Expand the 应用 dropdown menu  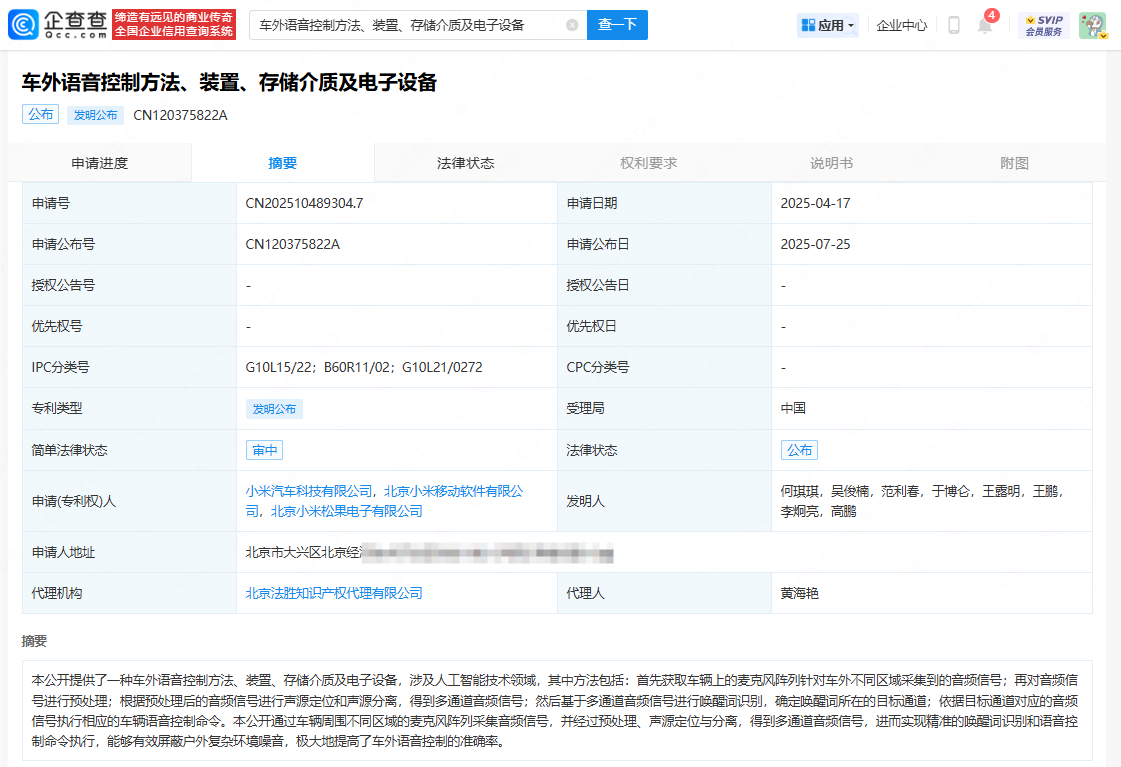pos(851,25)
